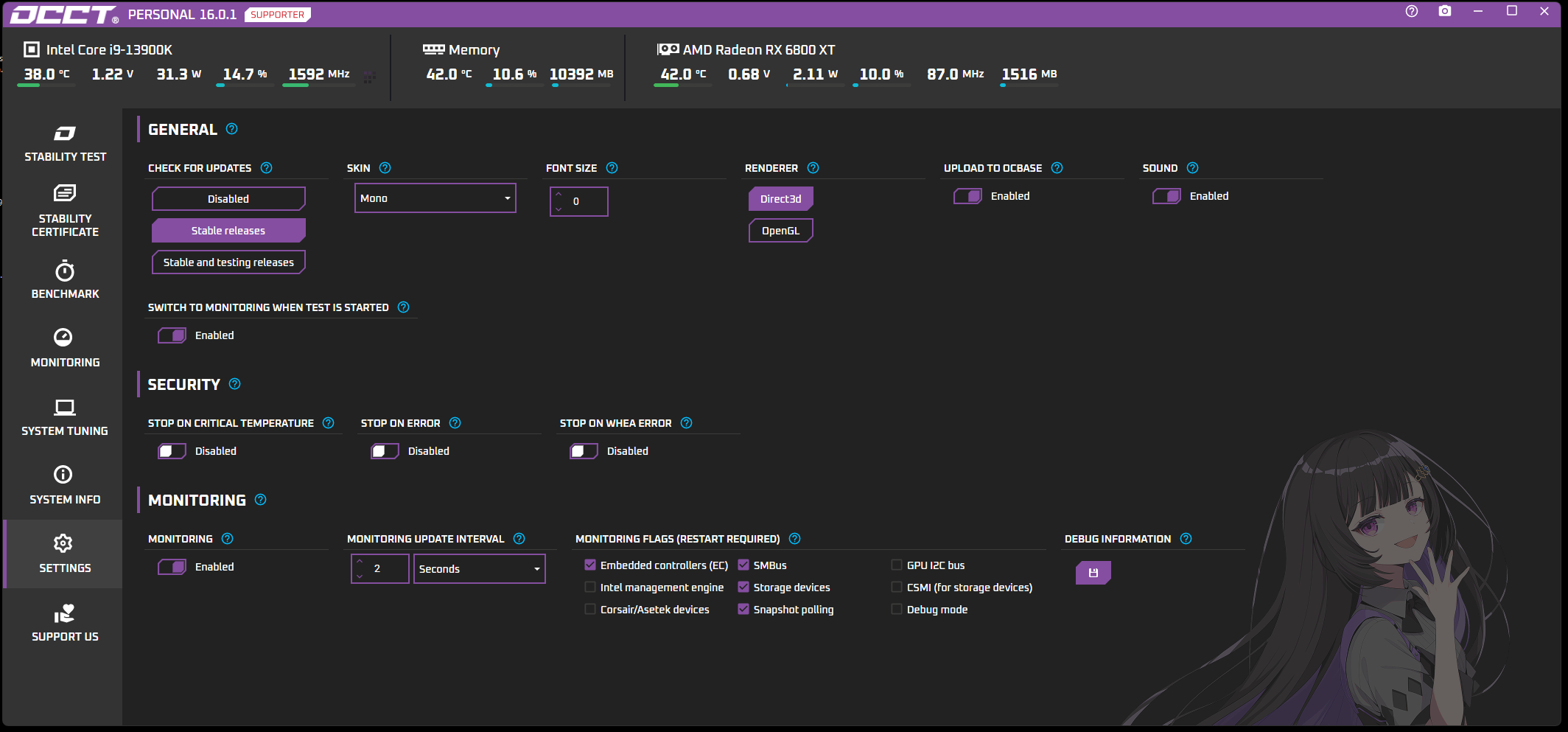Show help for Switch To Monitoring setting
Screen dimensions: 1568x732
(403, 307)
